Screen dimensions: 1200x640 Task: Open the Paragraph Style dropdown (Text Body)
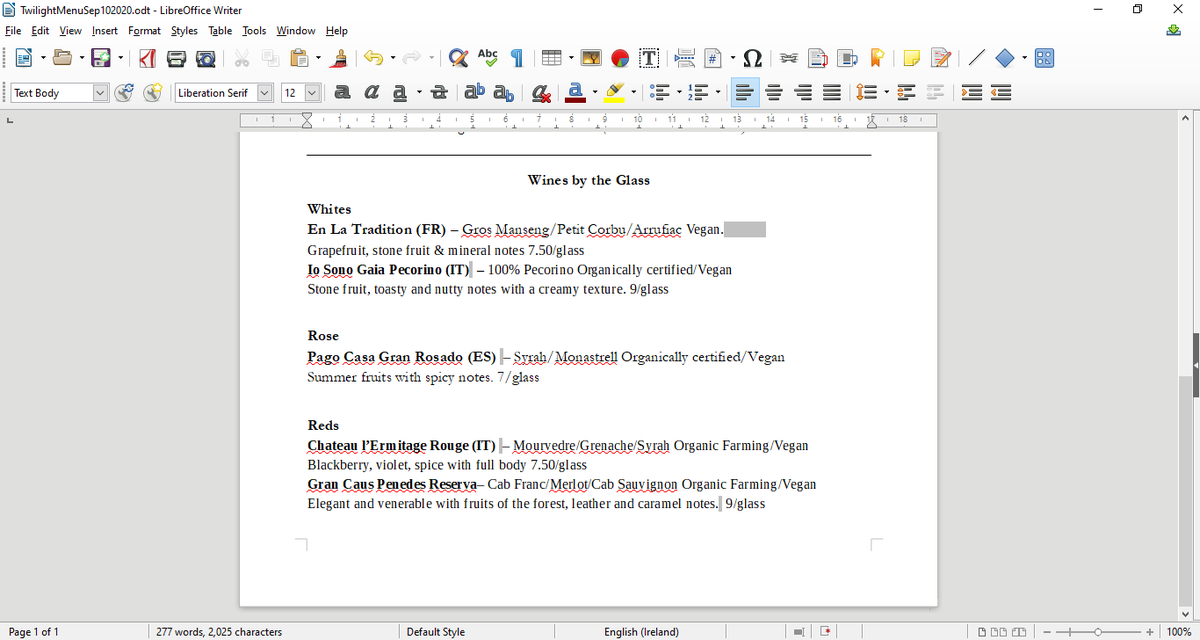click(100, 93)
